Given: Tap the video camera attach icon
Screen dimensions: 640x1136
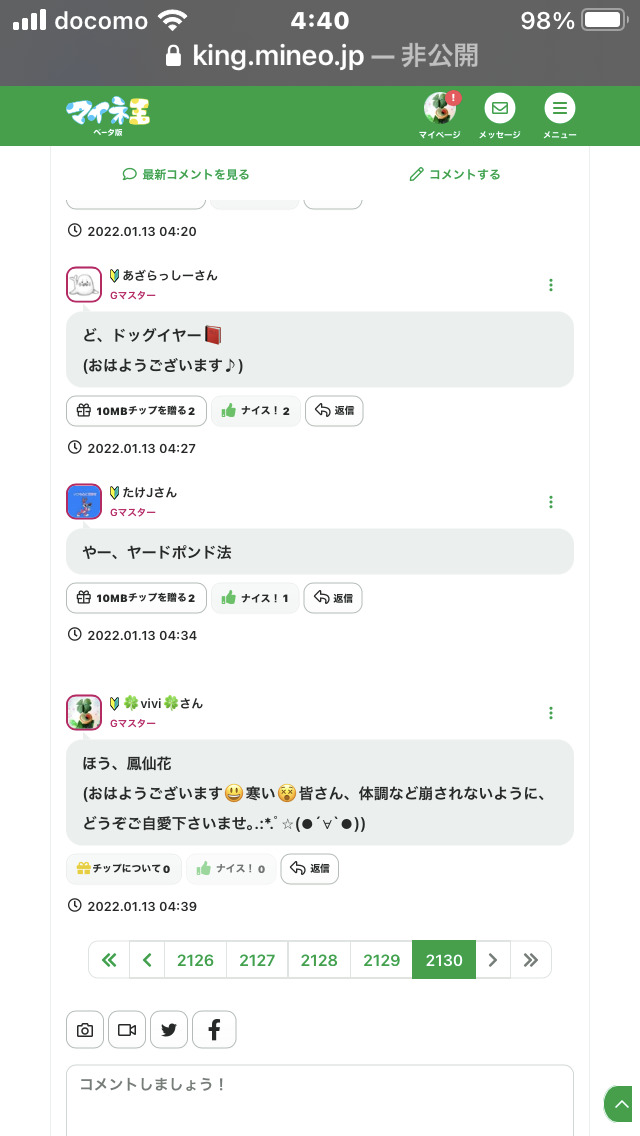Looking at the screenshot, I should tap(127, 1030).
